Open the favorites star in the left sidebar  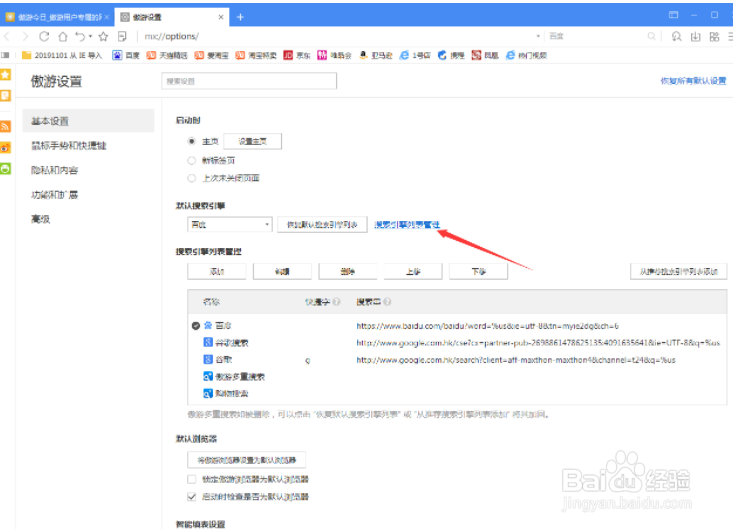click(5, 74)
